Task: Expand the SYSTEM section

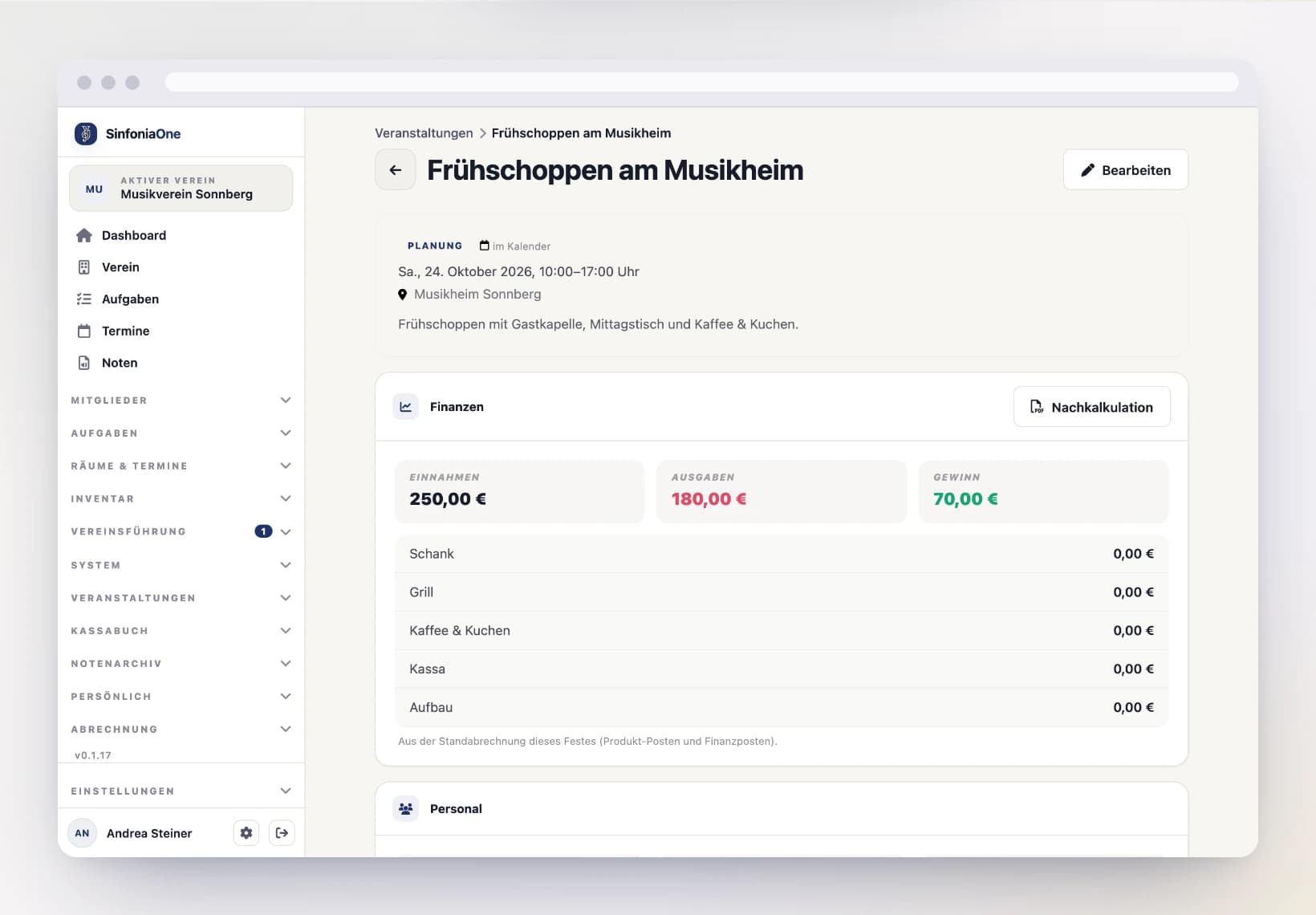Action: 181,565
